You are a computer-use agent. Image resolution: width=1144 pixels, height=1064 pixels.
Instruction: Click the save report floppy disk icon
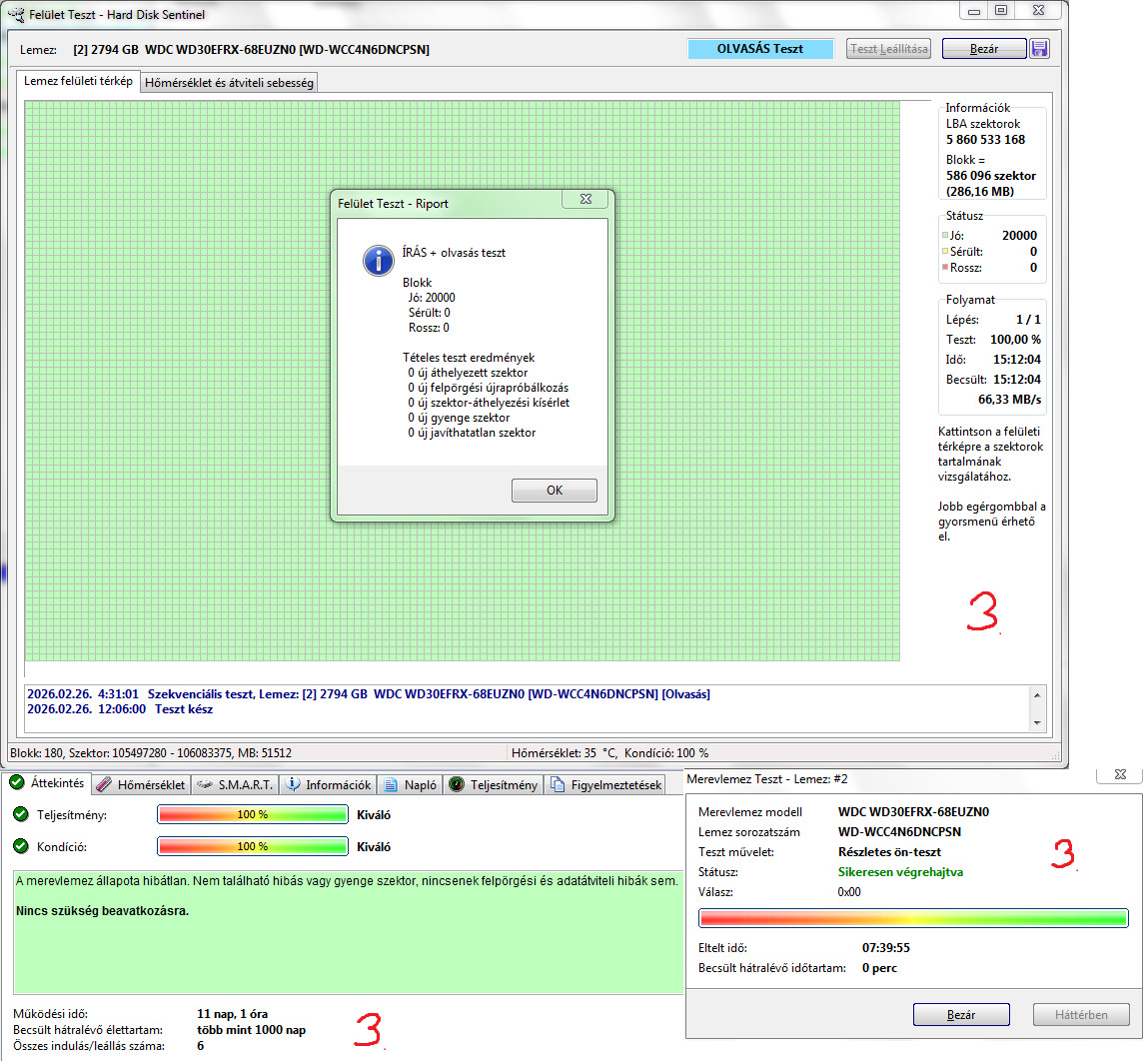coord(1039,49)
